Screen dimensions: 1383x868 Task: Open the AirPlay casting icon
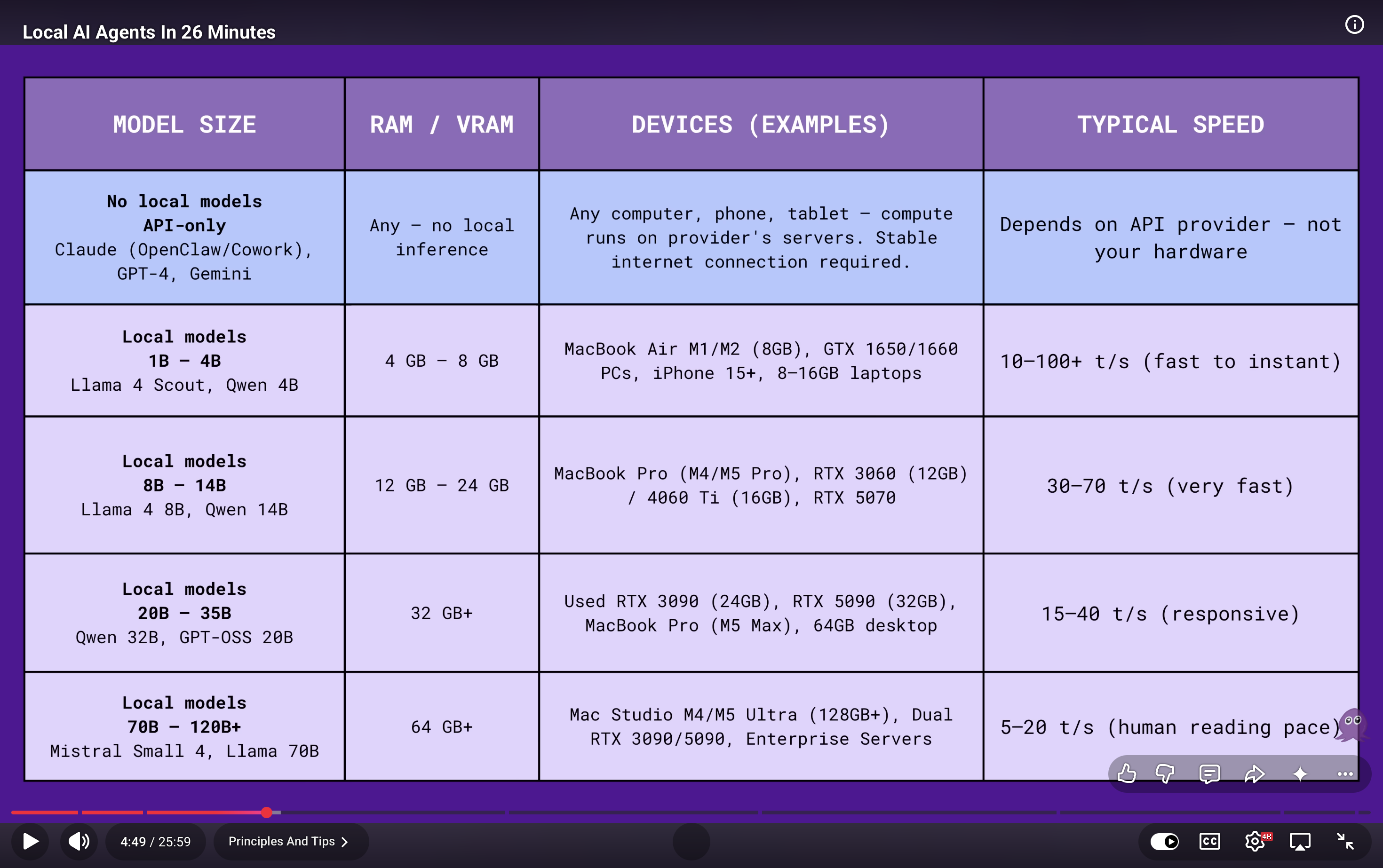1300,842
